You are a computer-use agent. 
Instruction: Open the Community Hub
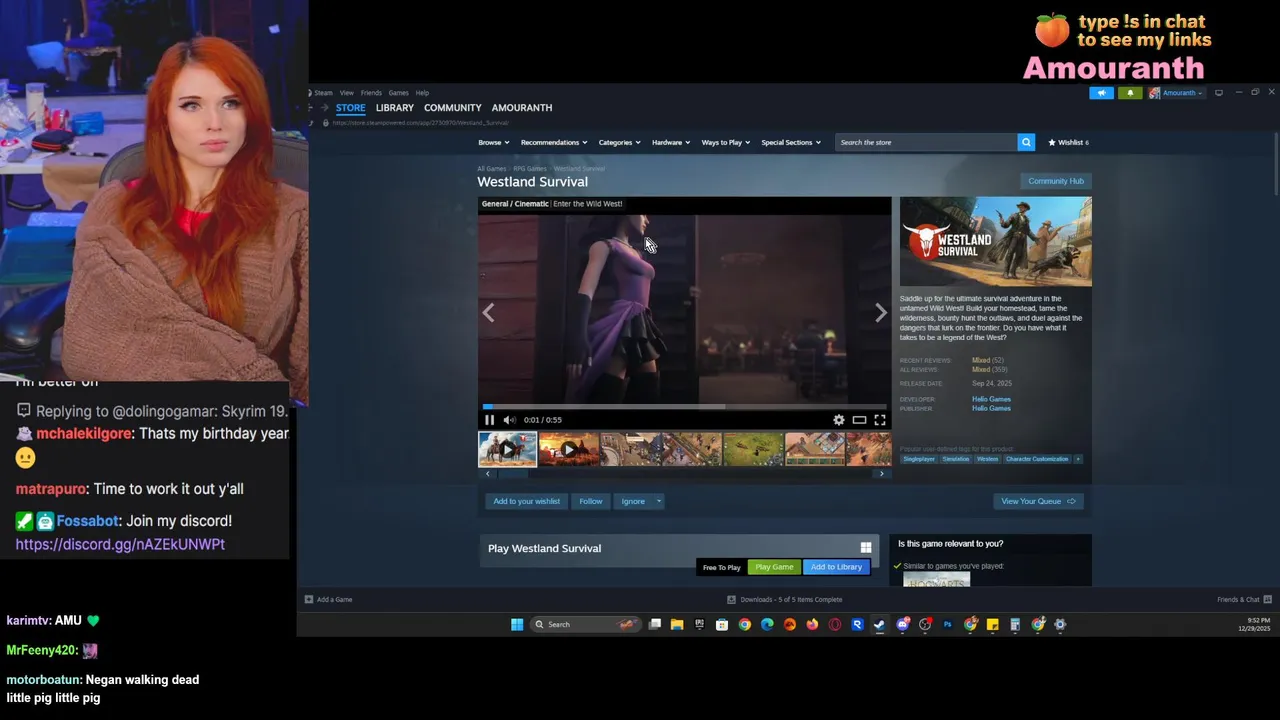coord(1056,181)
